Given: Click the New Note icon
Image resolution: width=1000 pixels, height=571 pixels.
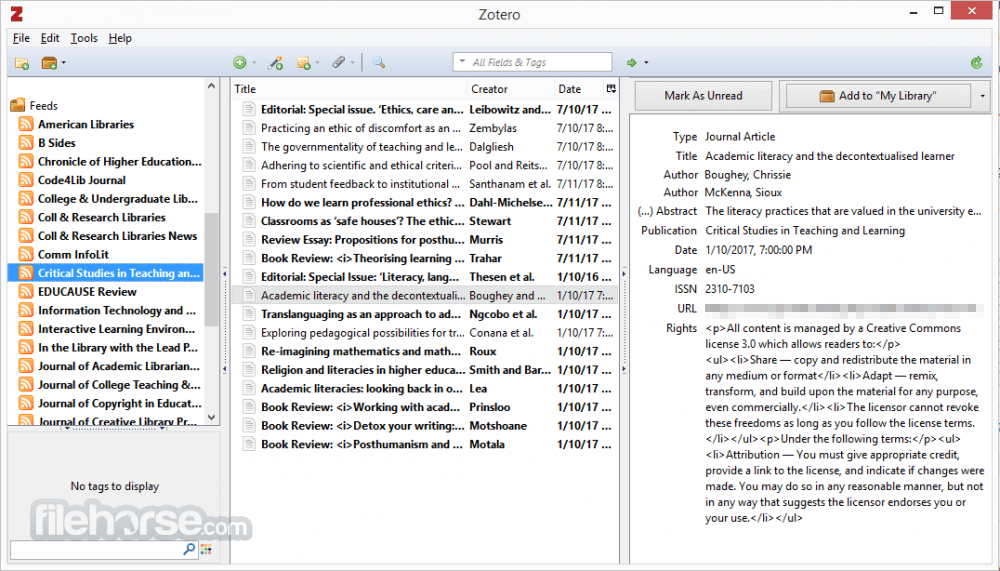Looking at the screenshot, I should pos(304,63).
